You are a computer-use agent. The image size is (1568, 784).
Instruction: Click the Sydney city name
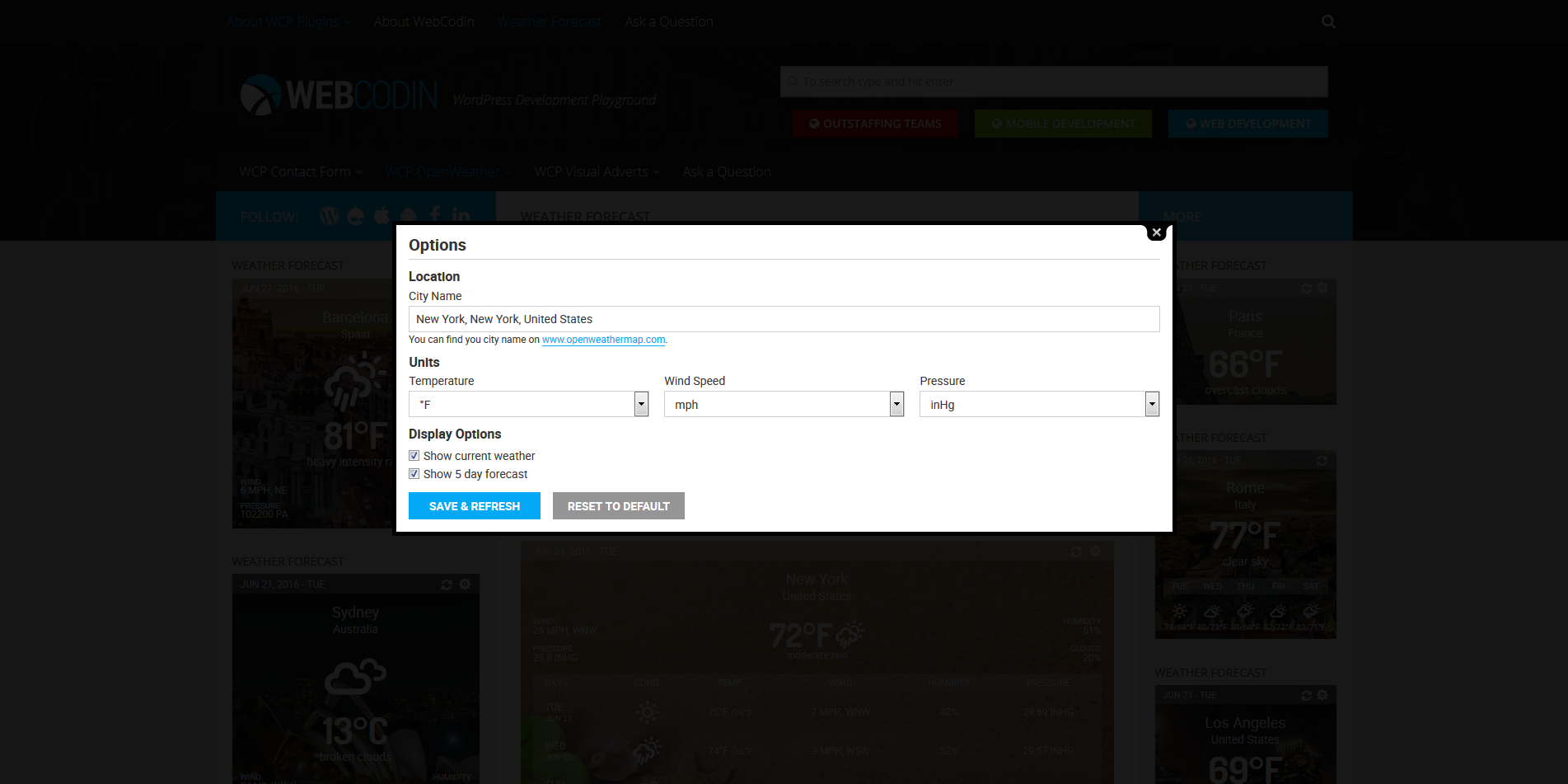355,613
